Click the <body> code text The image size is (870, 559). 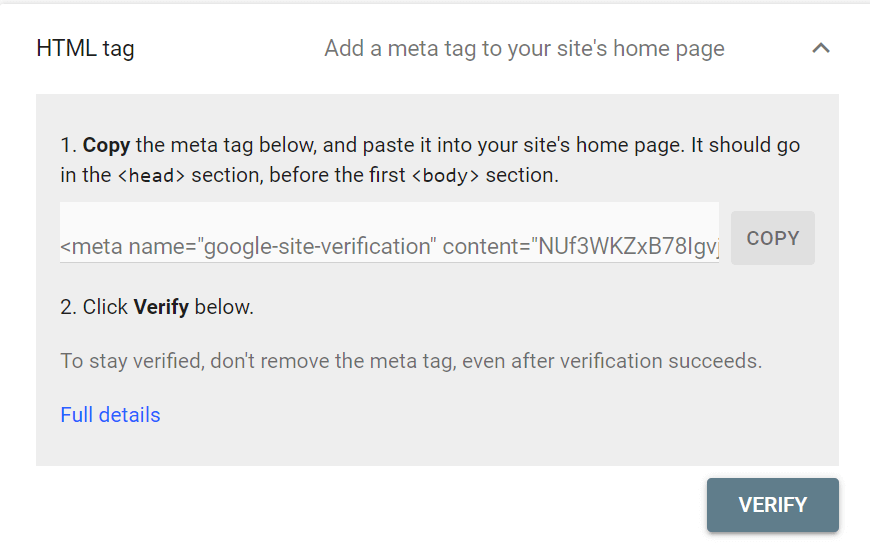tap(445, 176)
